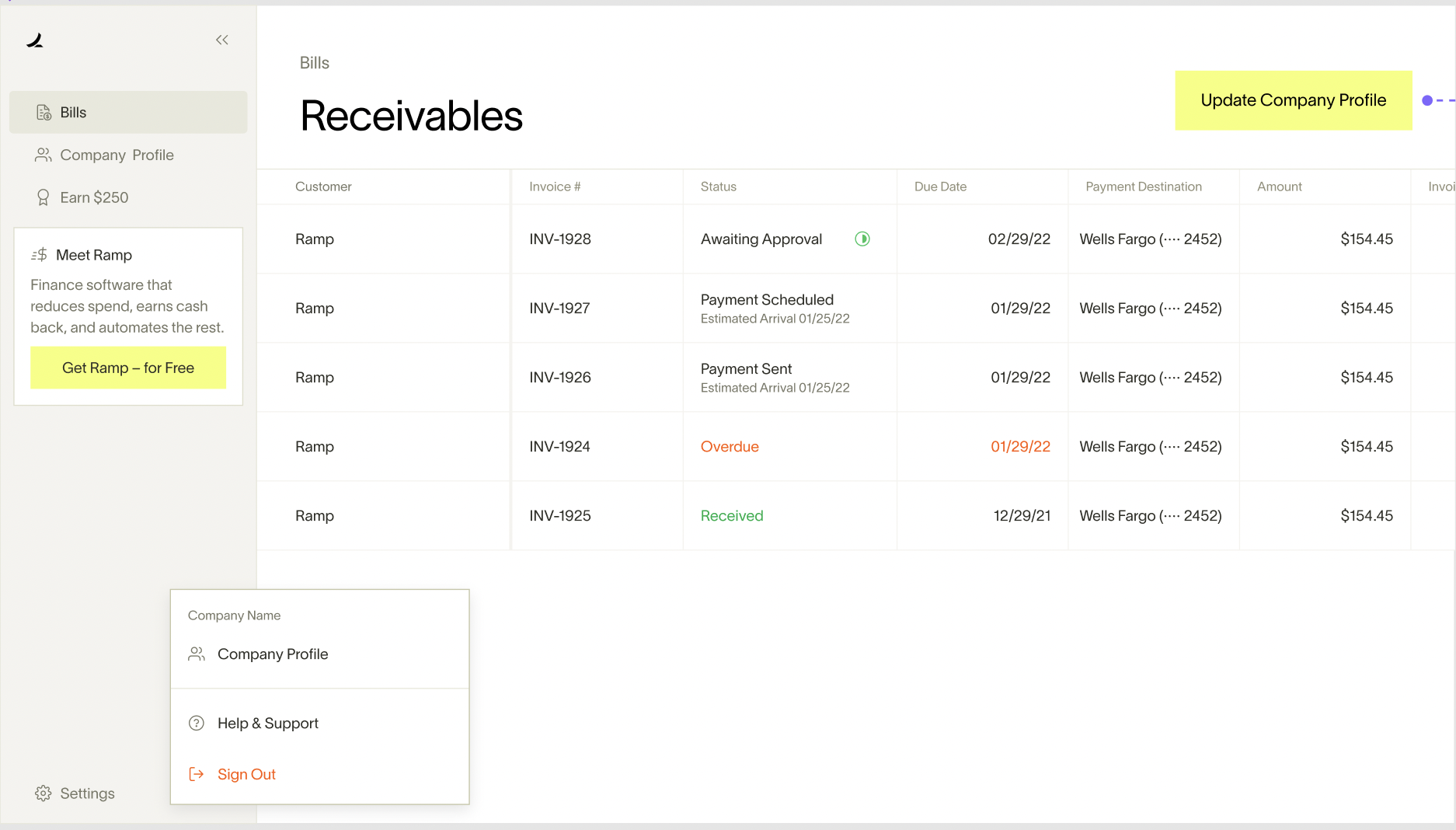1456x830 pixels.
Task: Expand the Company Name account menu
Action: 234,615
